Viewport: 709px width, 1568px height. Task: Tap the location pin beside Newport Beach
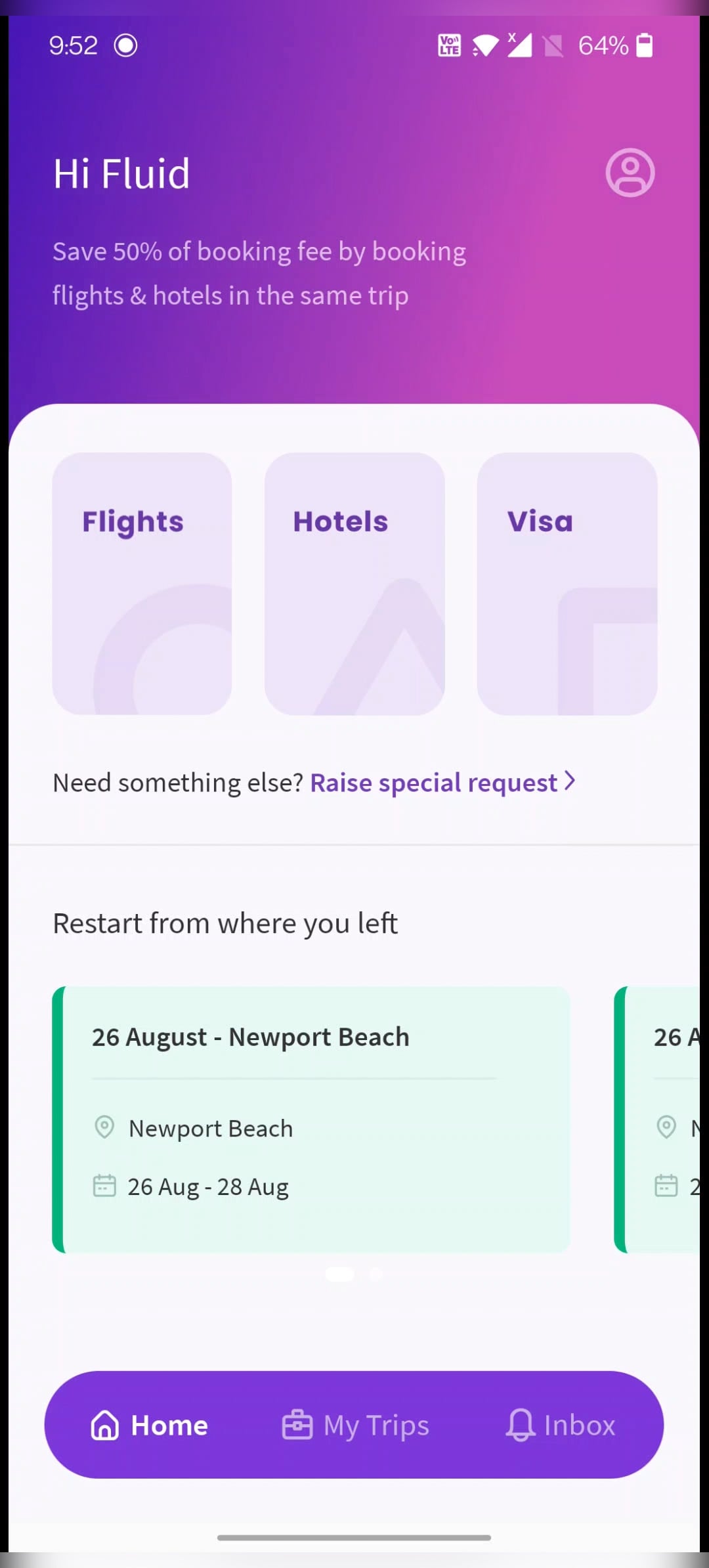(104, 1127)
